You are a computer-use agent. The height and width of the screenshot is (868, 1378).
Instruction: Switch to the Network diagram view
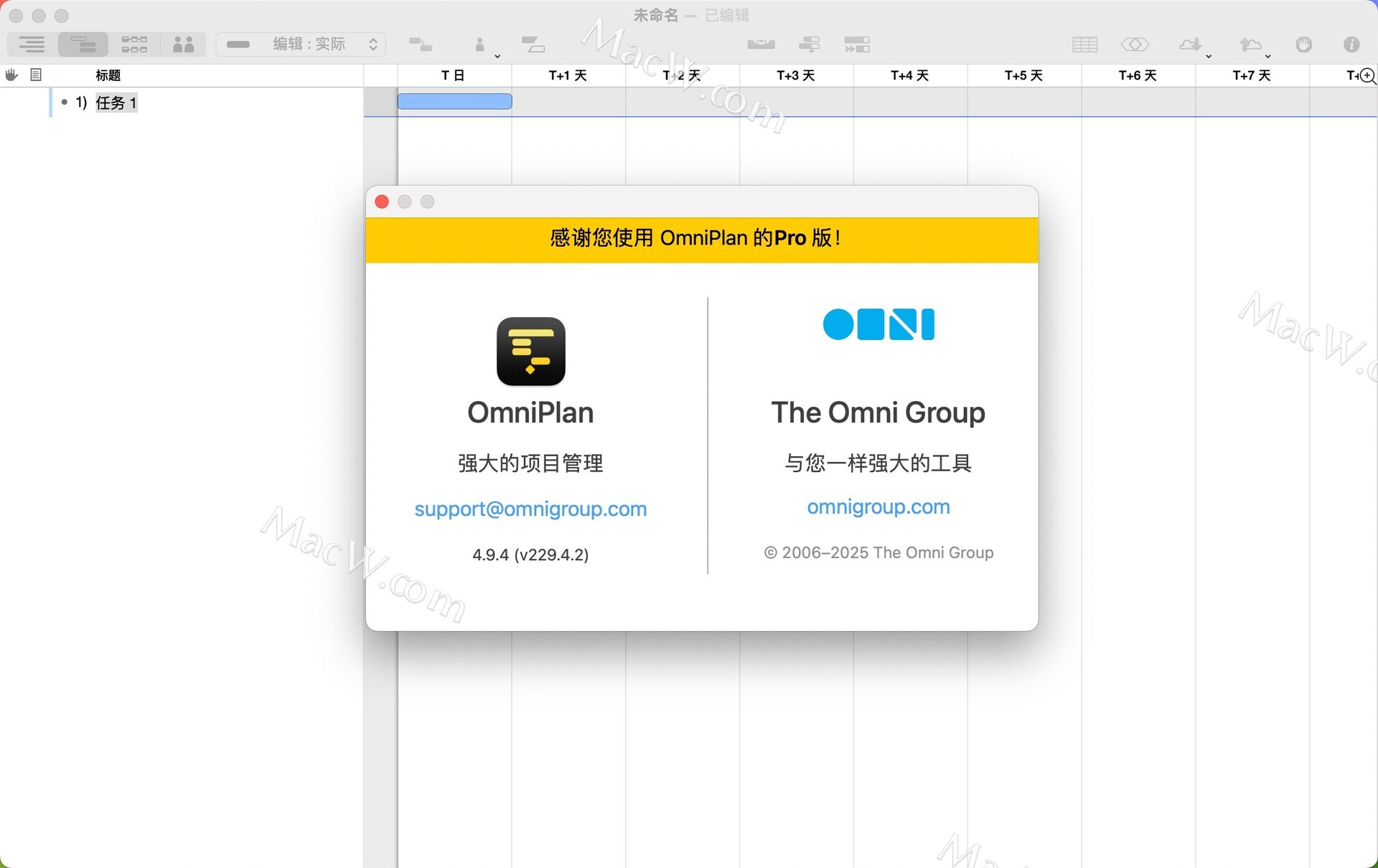134,44
